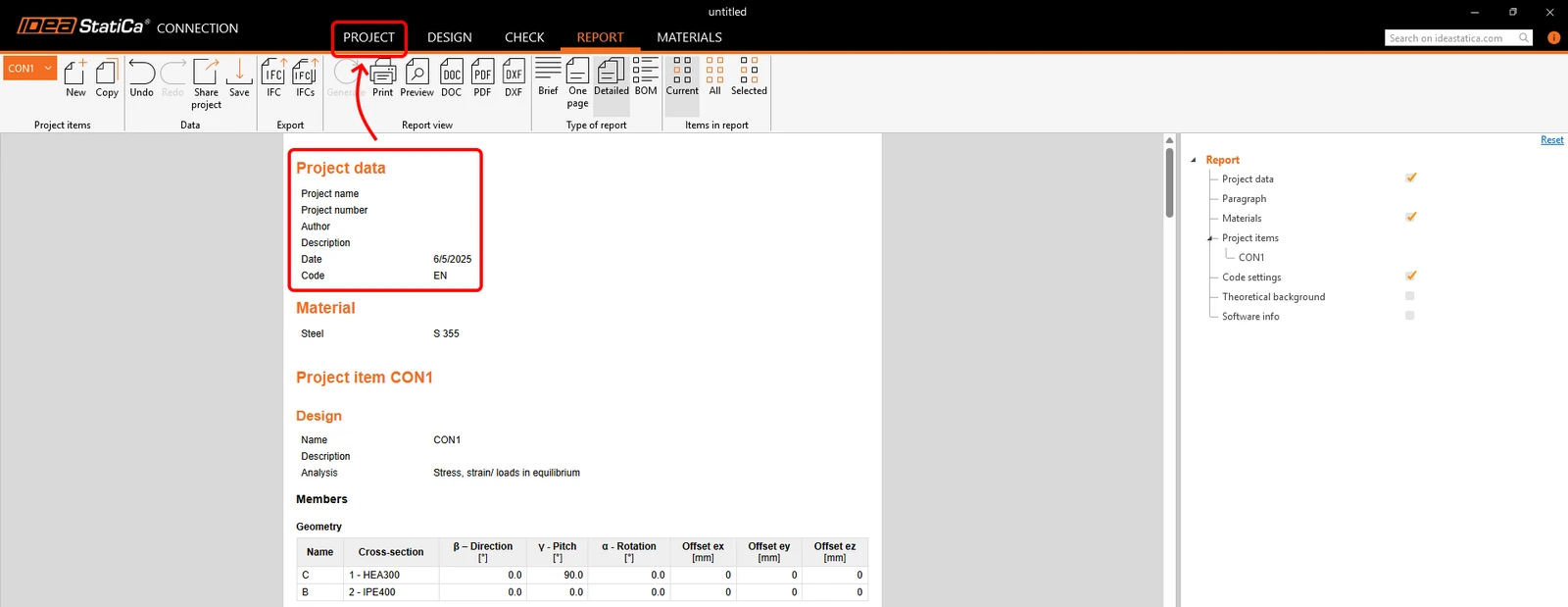Open the CHECK tab
Image resolution: width=1568 pixels, height=607 pixels.
[x=524, y=37]
